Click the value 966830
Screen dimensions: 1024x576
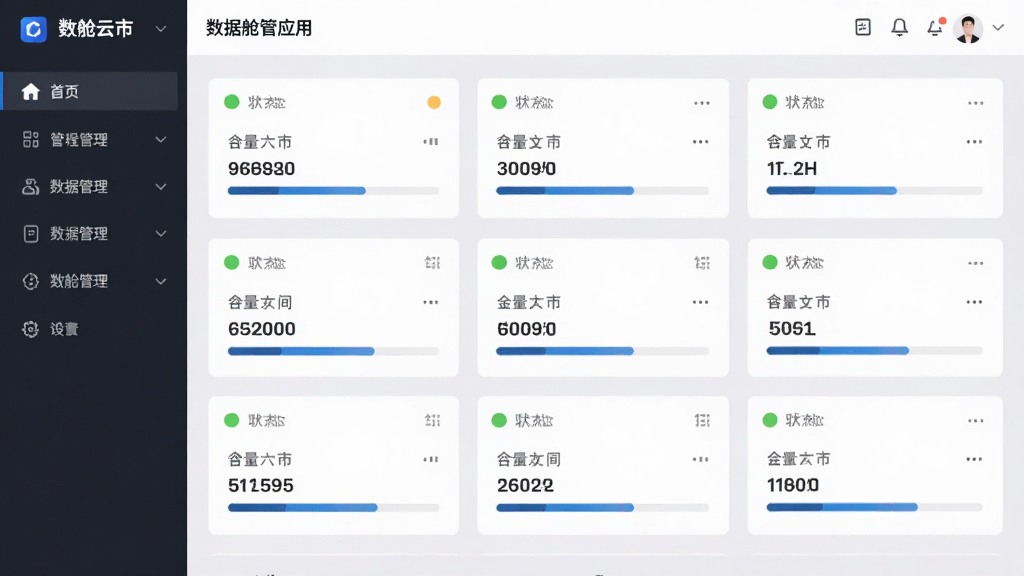point(261,169)
